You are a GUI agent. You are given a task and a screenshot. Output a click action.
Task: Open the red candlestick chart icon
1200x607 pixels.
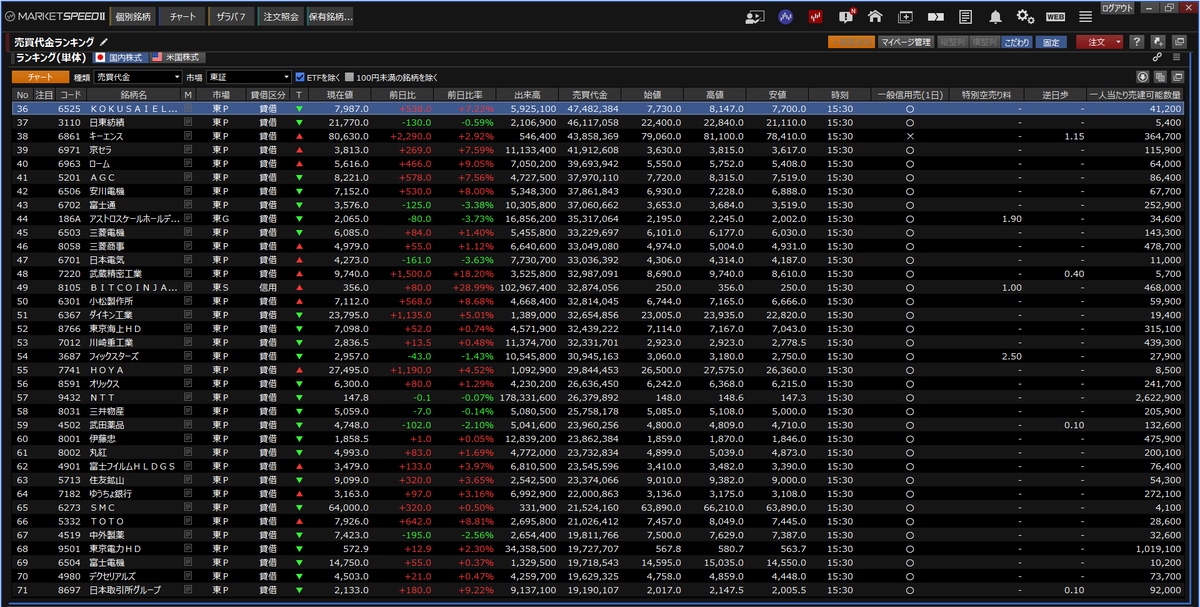pyautogui.click(x=816, y=17)
